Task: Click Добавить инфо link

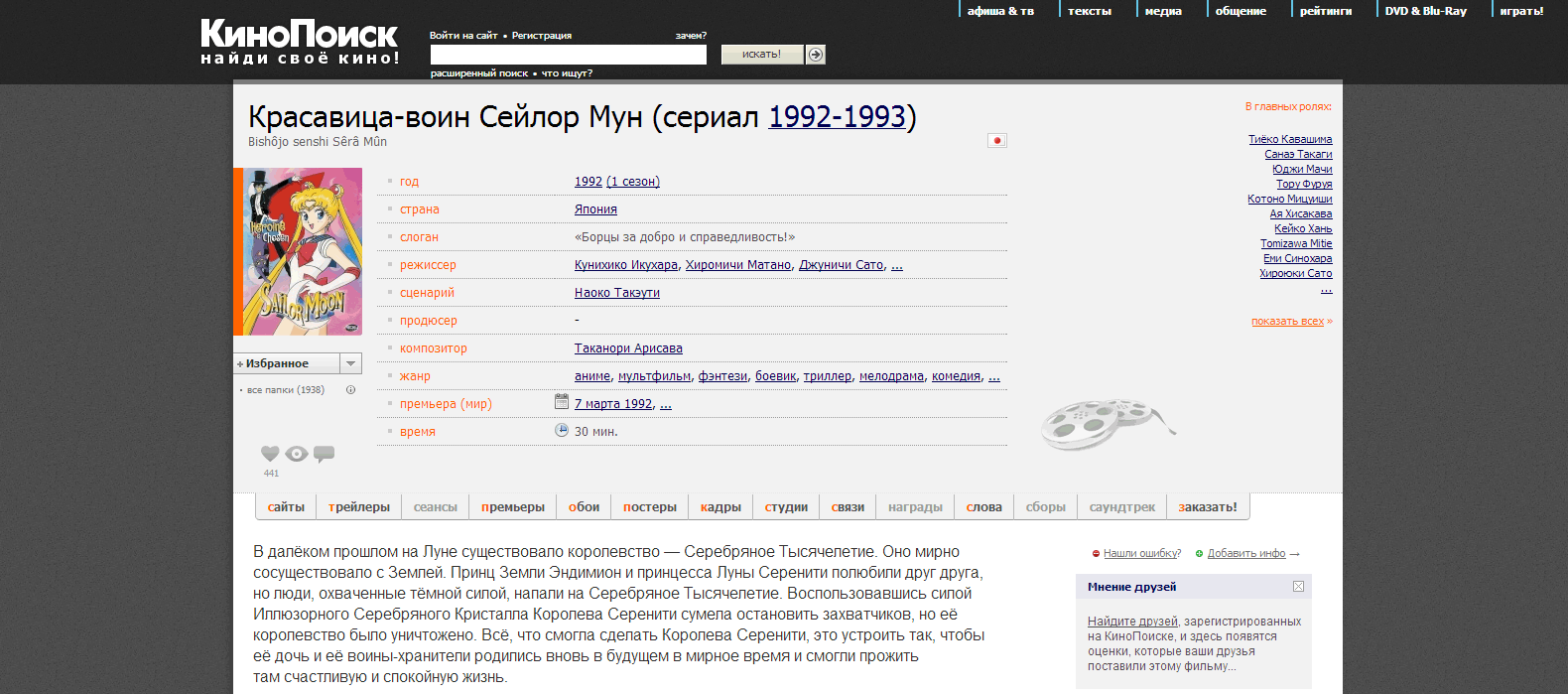Action: [1246, 554]
